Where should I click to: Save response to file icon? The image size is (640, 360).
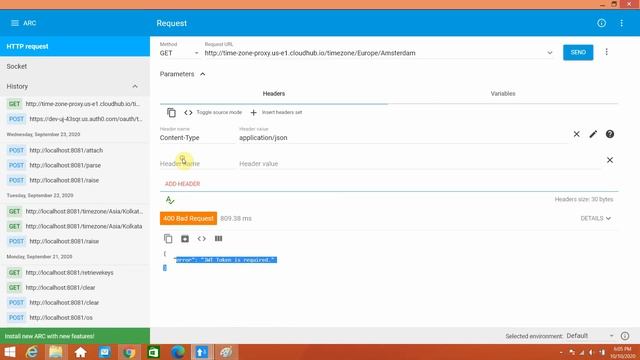185,239
